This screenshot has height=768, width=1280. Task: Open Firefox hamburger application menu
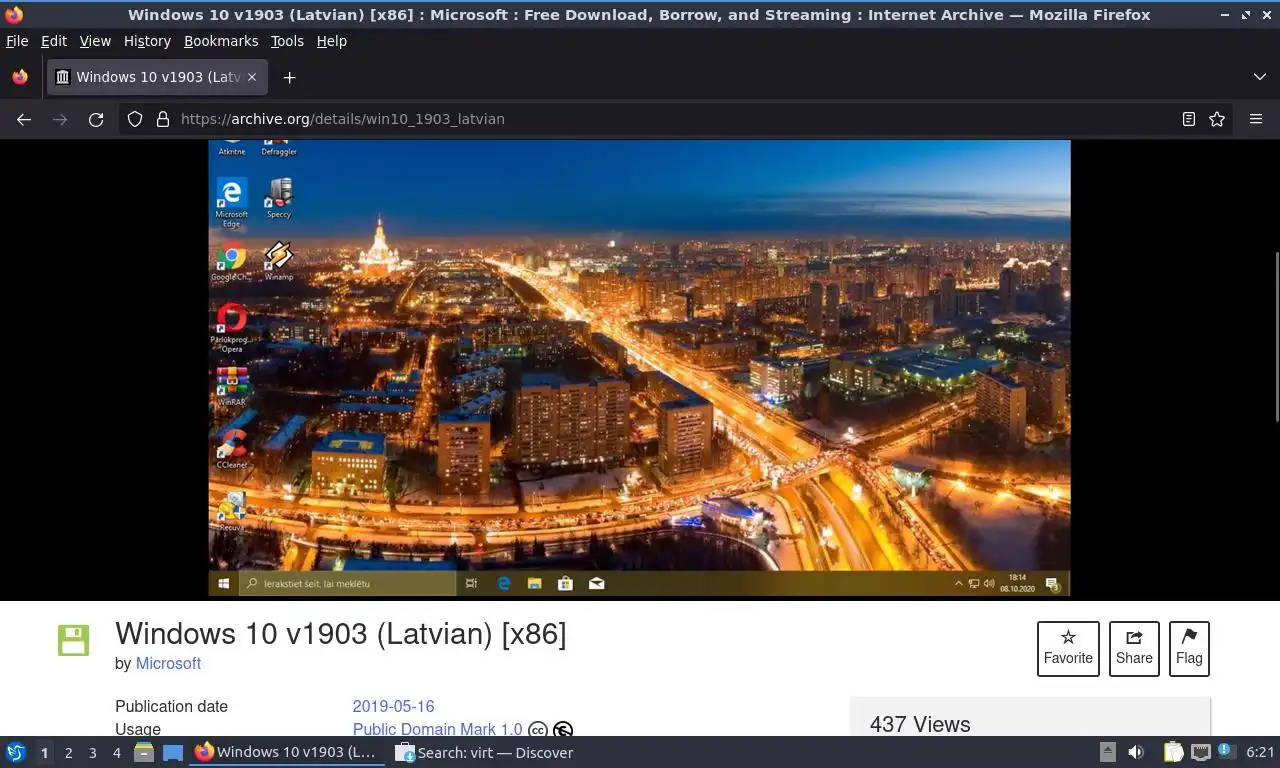click(1256, 119)
